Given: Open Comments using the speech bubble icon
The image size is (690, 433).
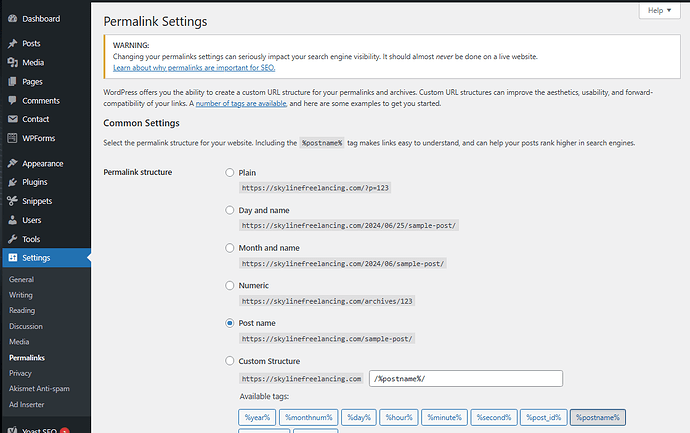Looking at the screenshot, I should click(11, 100).
